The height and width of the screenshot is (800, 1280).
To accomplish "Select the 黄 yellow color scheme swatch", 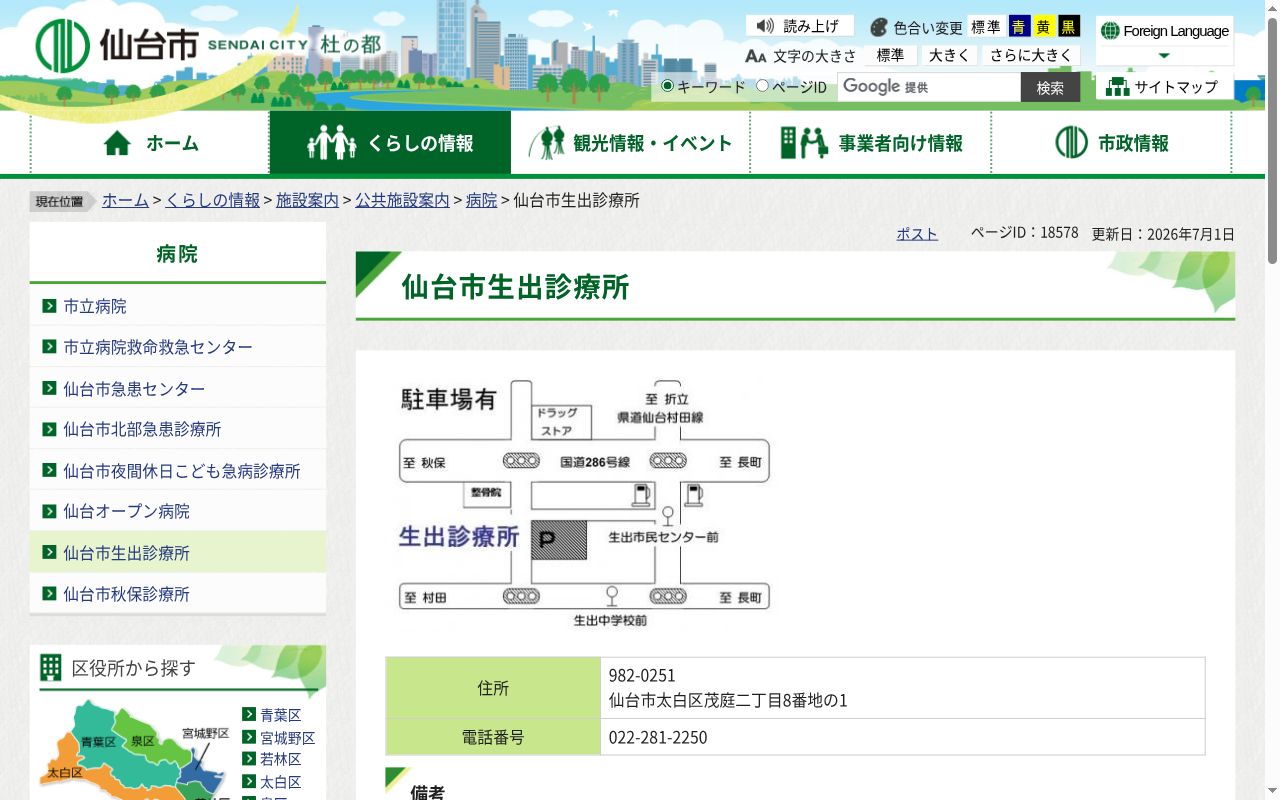I will (1044, 27).
